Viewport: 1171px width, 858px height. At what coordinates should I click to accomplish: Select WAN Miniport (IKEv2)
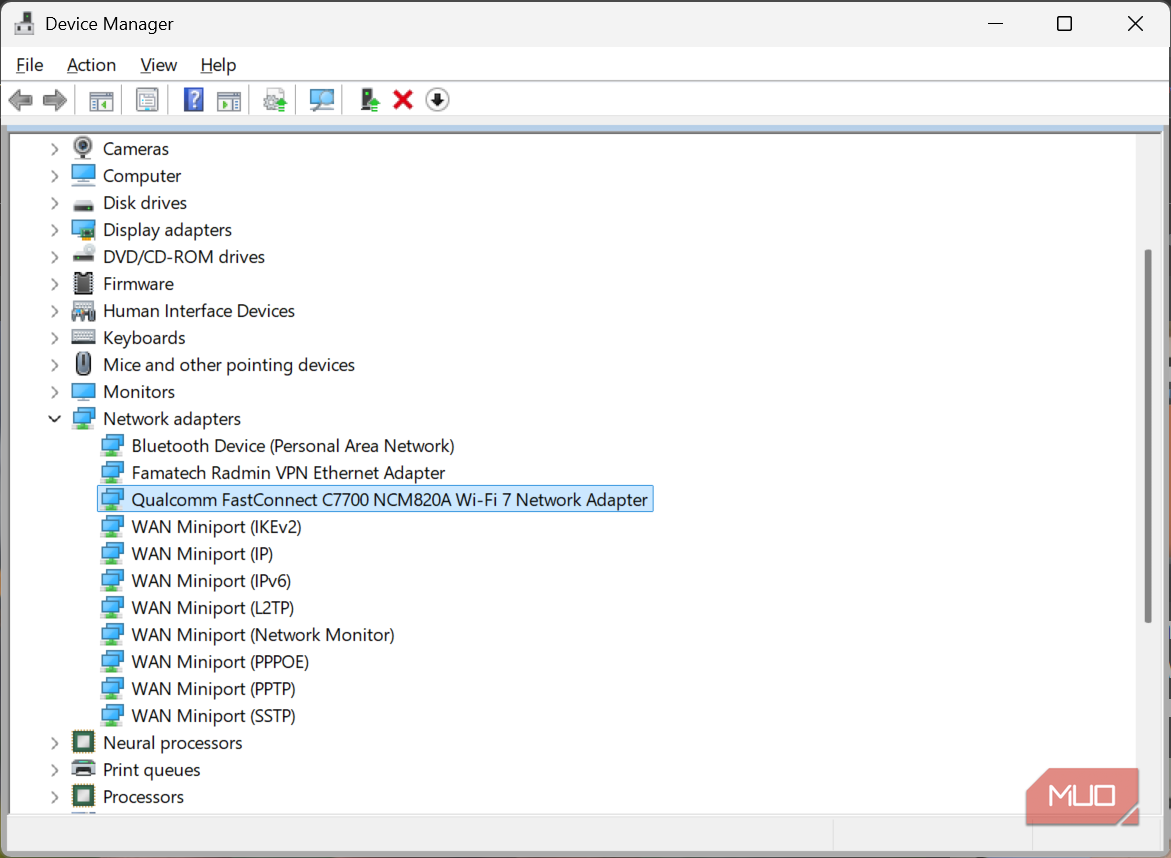(217, 527)
